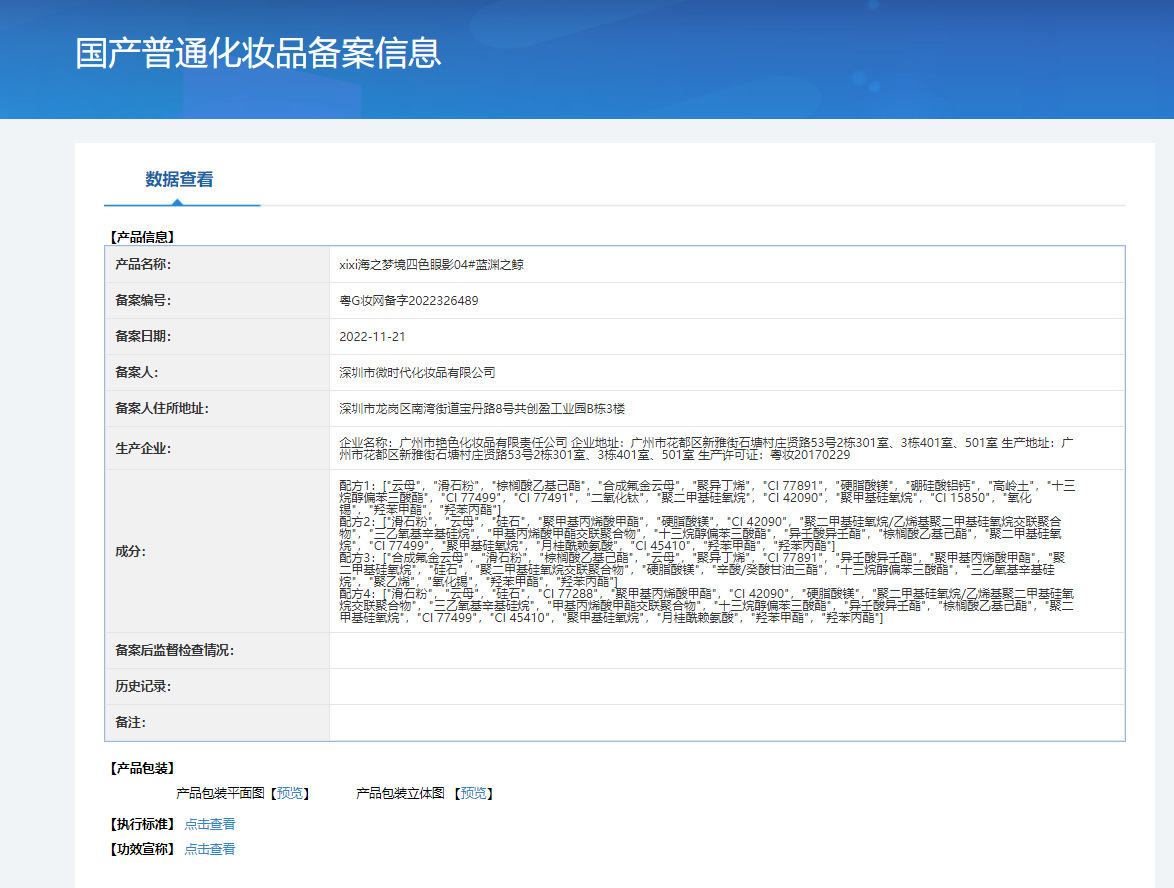
Task: Click the 配方1 ingredient list line
Action: (707, 497)
